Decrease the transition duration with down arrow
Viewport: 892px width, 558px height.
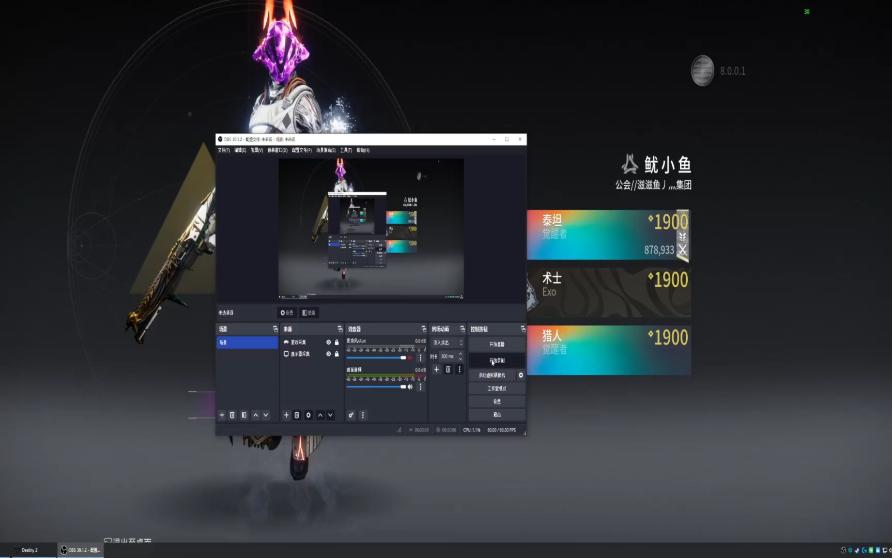click(460, 359)
